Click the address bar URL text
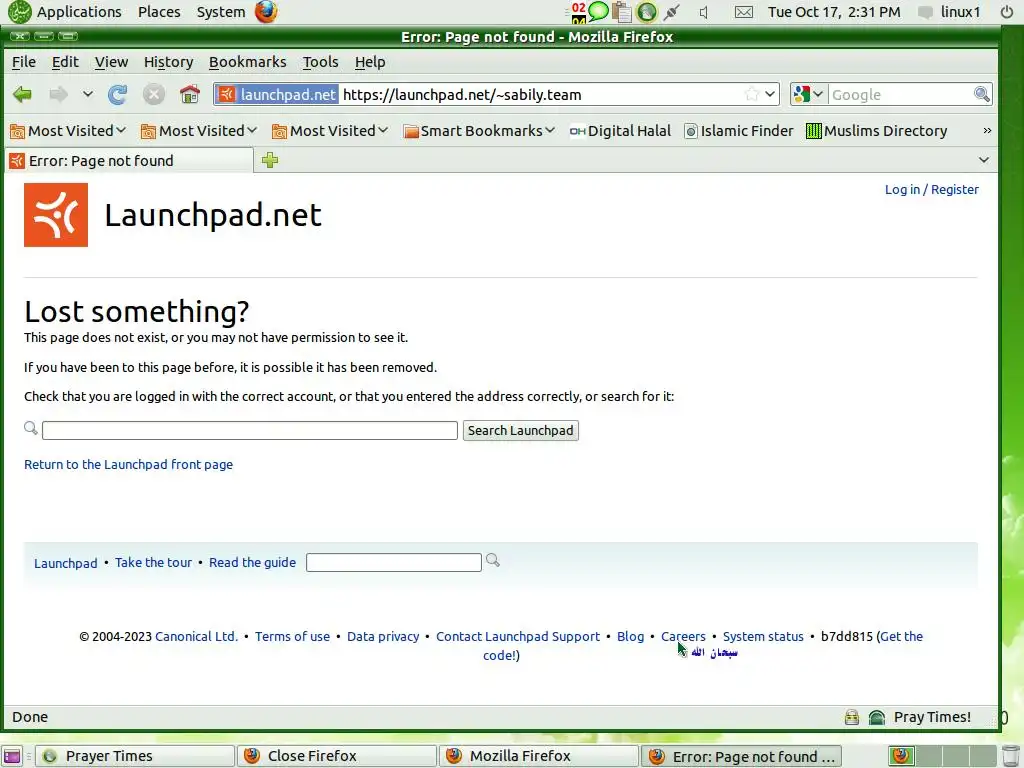 pos(462,95)
